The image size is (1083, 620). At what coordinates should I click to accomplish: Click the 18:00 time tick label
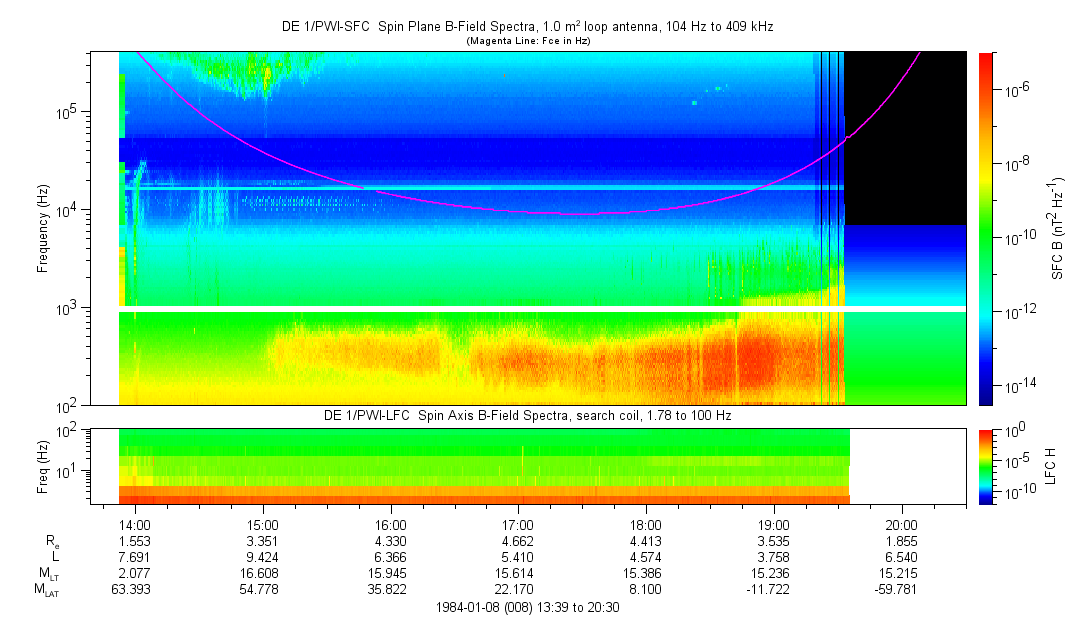click(646, 524)
